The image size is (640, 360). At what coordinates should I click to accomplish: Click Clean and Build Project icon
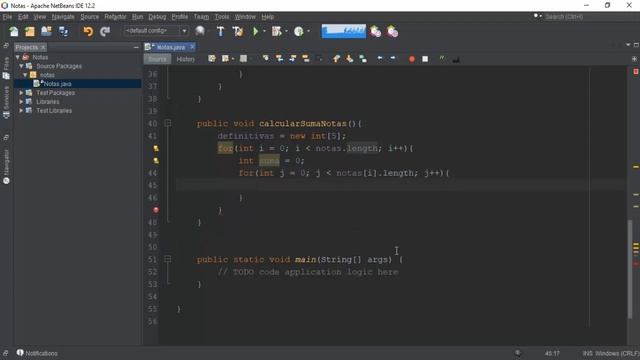238,31
